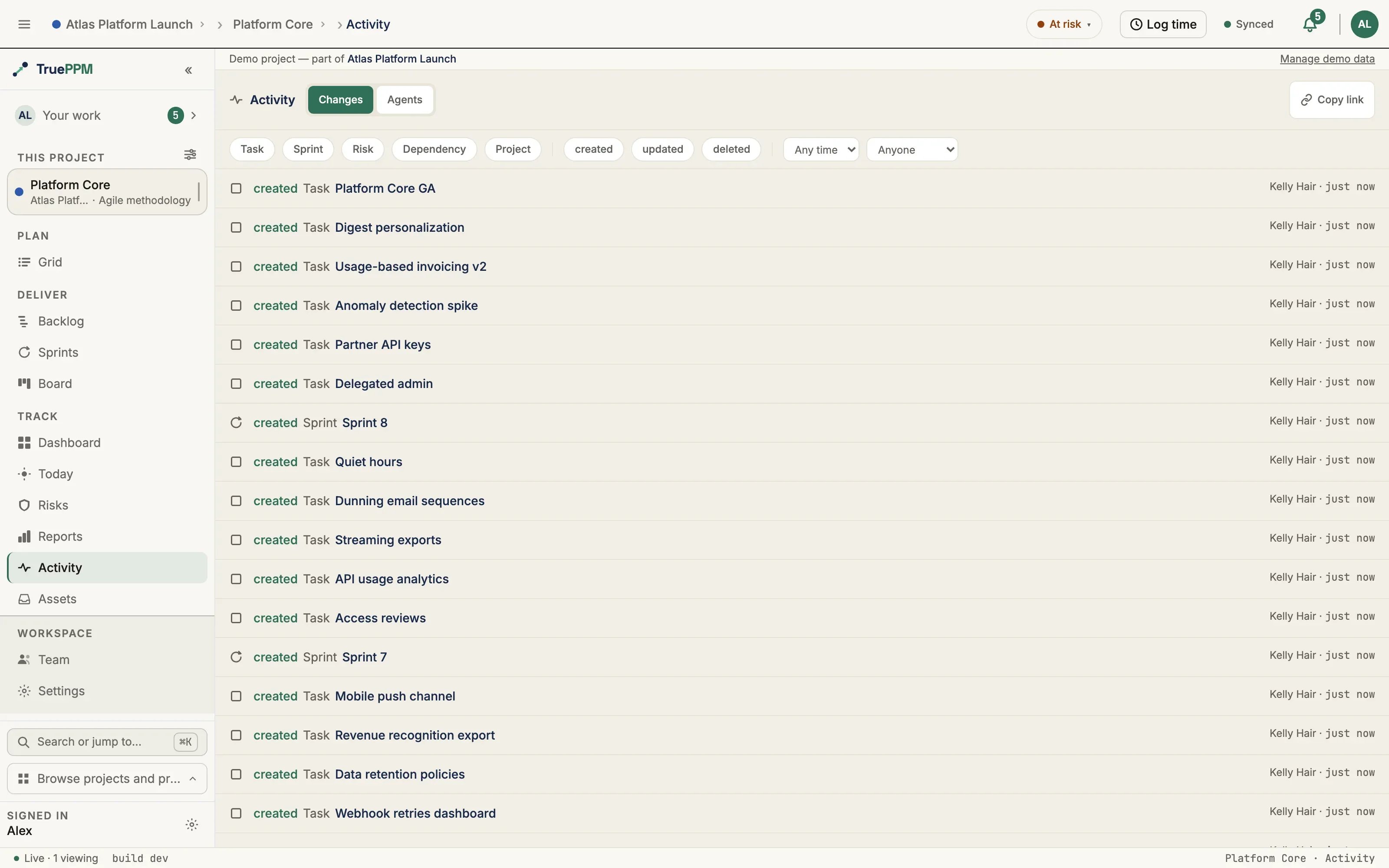Image resolution: width=1389 pixels, height=868 pixels.
Task: Open the Grid view from the sidebar
Action: point(107,262)
